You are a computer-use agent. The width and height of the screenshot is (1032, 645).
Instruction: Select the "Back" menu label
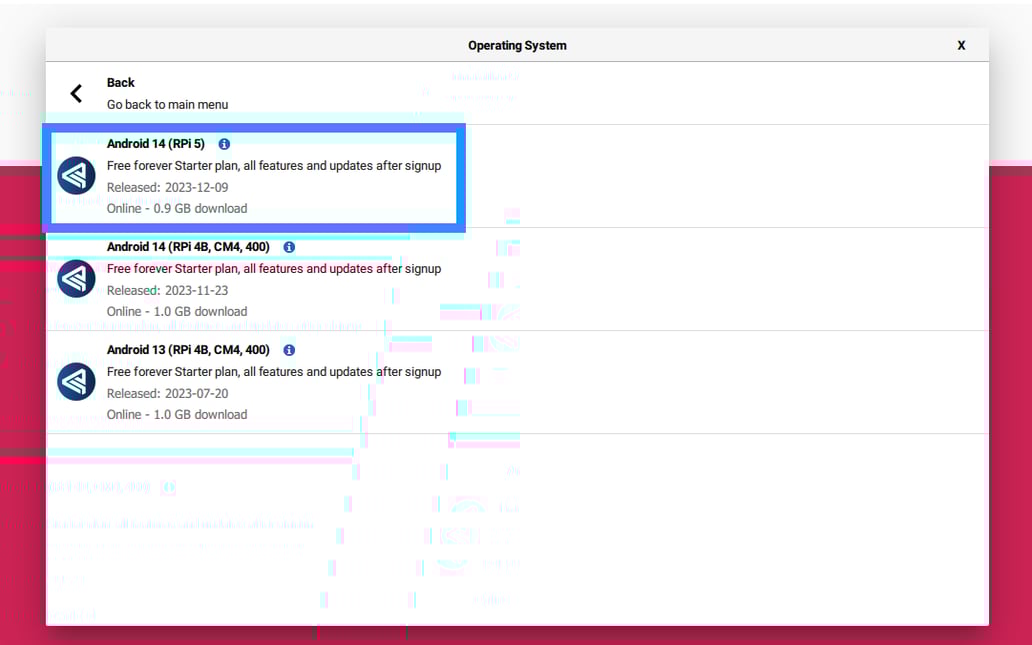121,83
